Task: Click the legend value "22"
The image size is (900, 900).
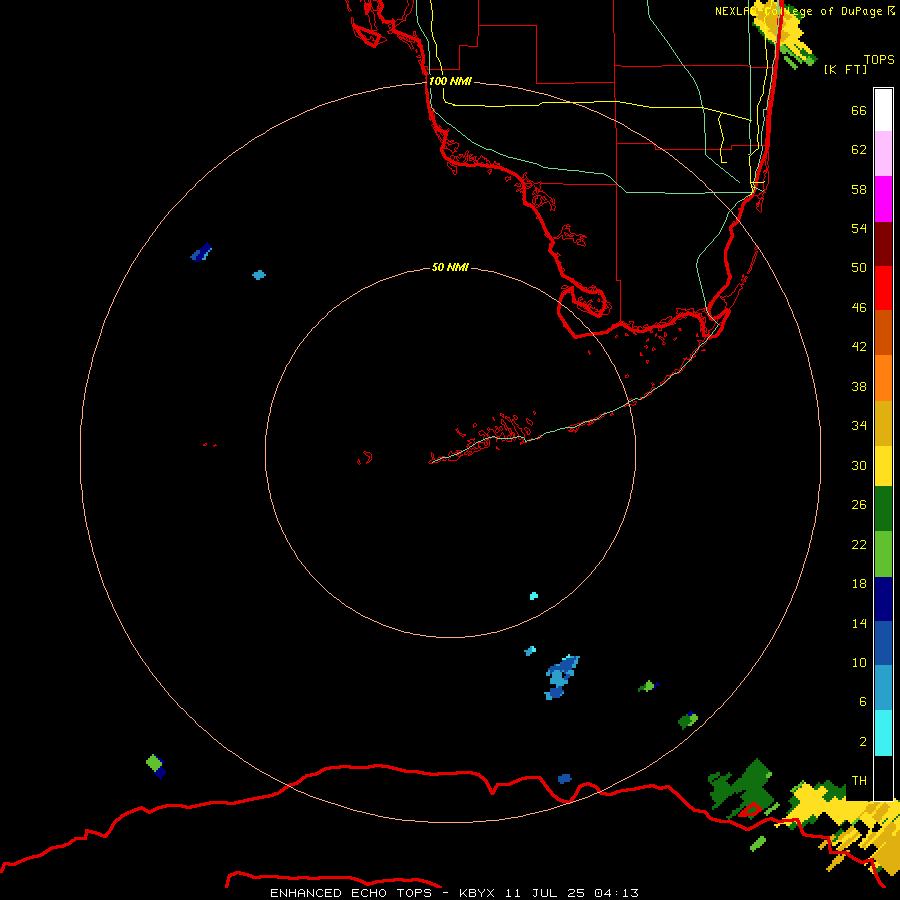Action: coord(859,544)
